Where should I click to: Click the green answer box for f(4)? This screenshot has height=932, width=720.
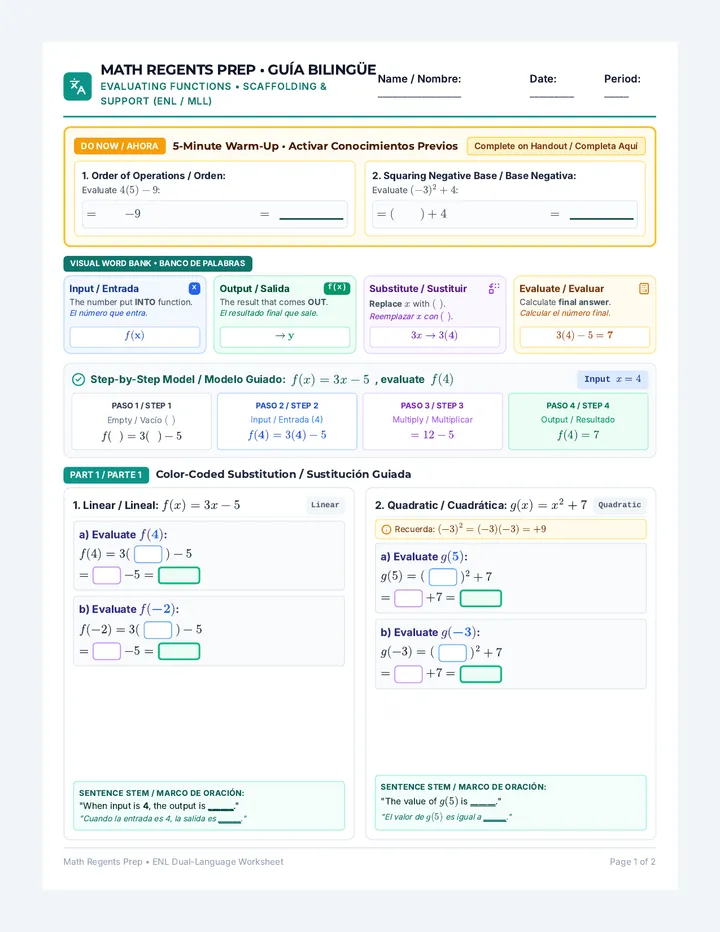coord(179,575)
